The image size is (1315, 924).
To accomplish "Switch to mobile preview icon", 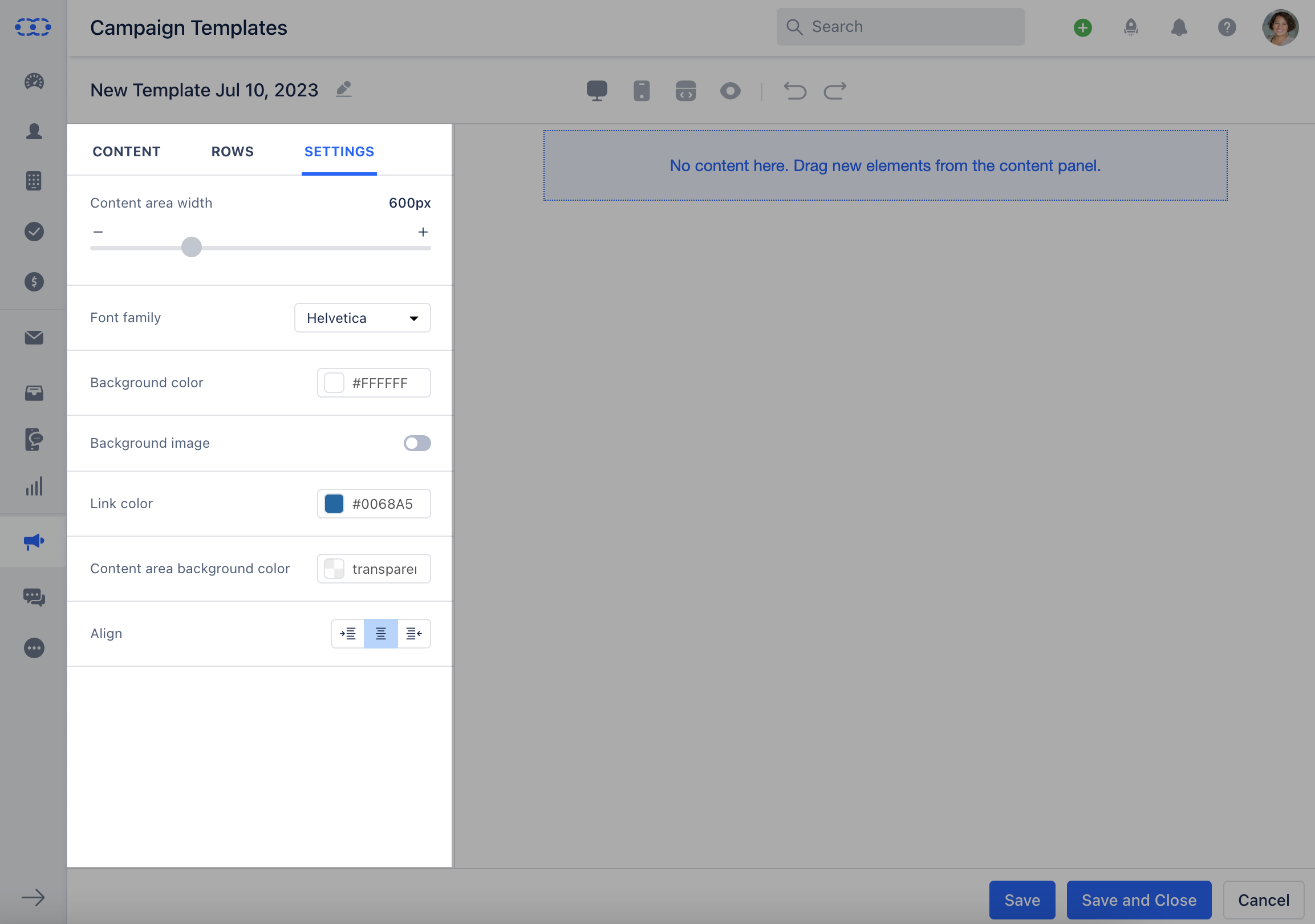I will 641,91.
